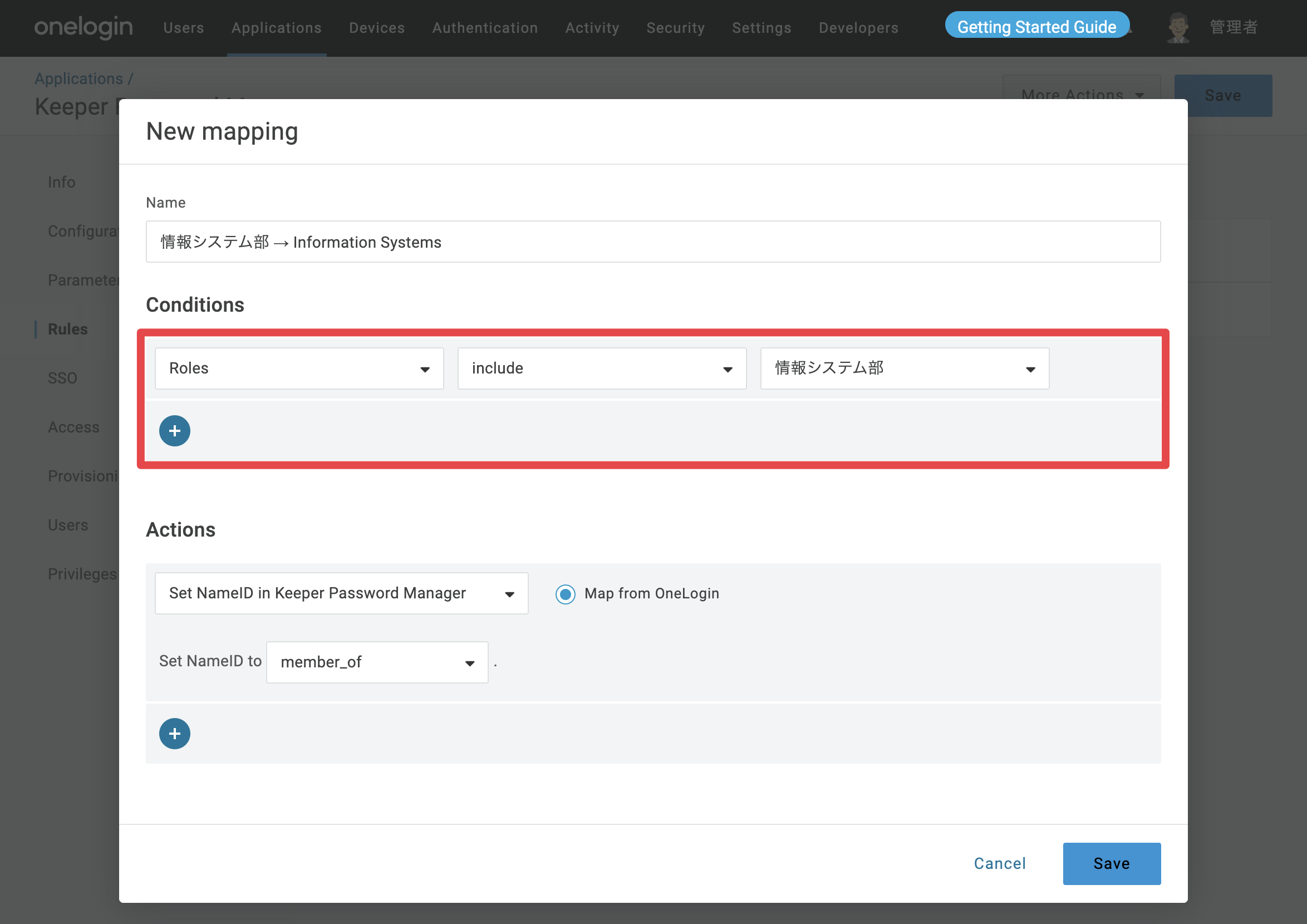Select Map from OneLogin radio button
The height and width of the screenshot is (924, 1307).
click(565, 594)
